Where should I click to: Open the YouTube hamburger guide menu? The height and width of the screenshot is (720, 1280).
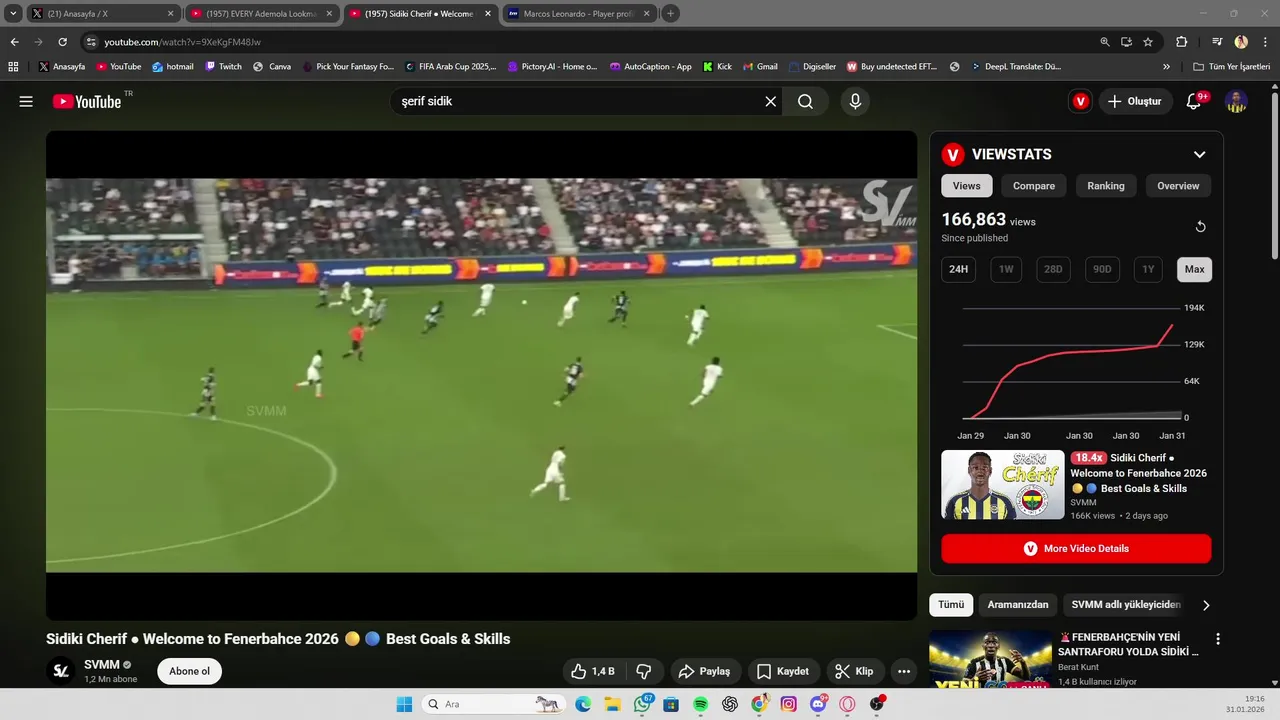pyautogui.click(x=26, y=101)
